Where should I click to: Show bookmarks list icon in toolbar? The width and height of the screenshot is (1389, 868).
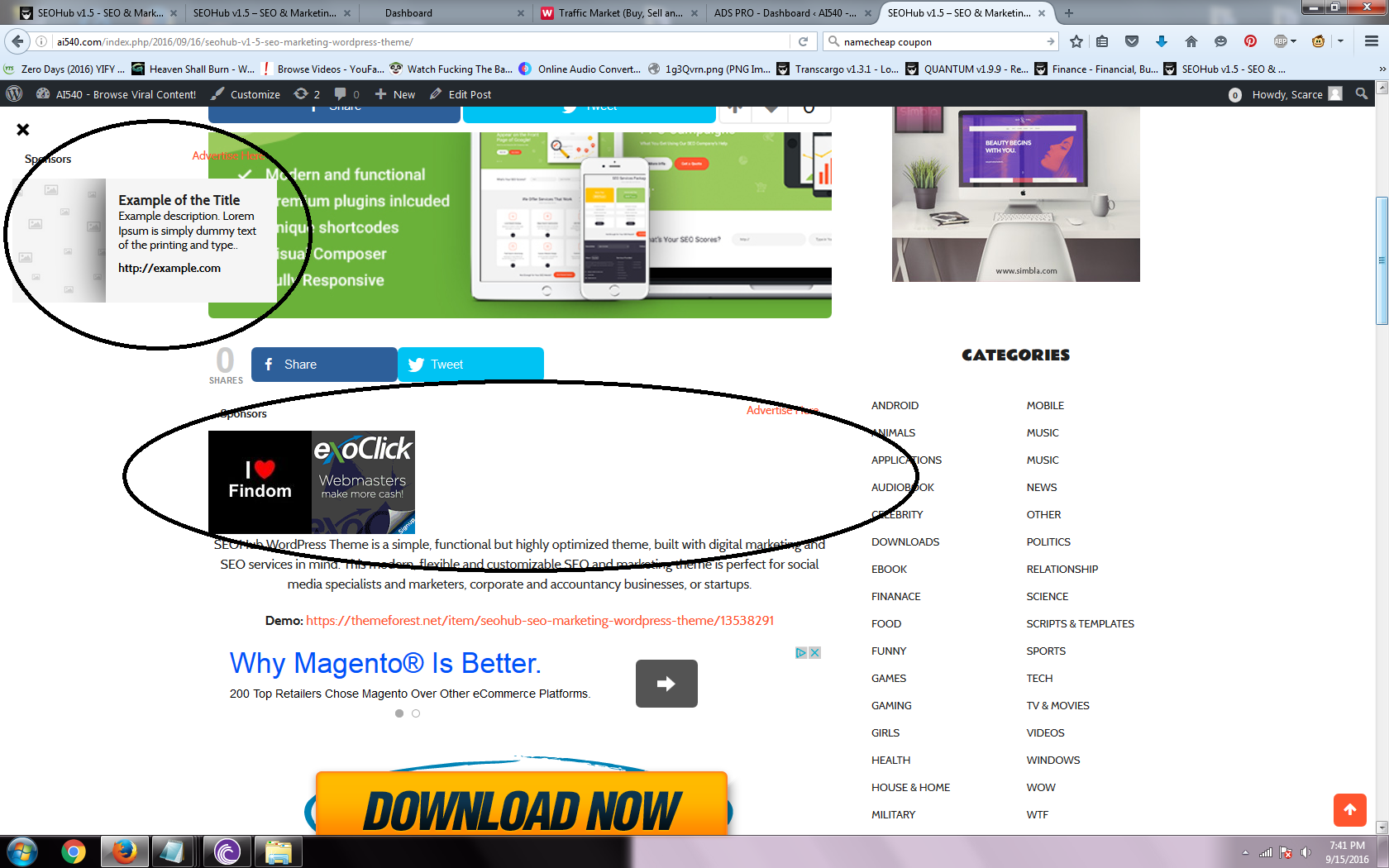pos(1102,41)
